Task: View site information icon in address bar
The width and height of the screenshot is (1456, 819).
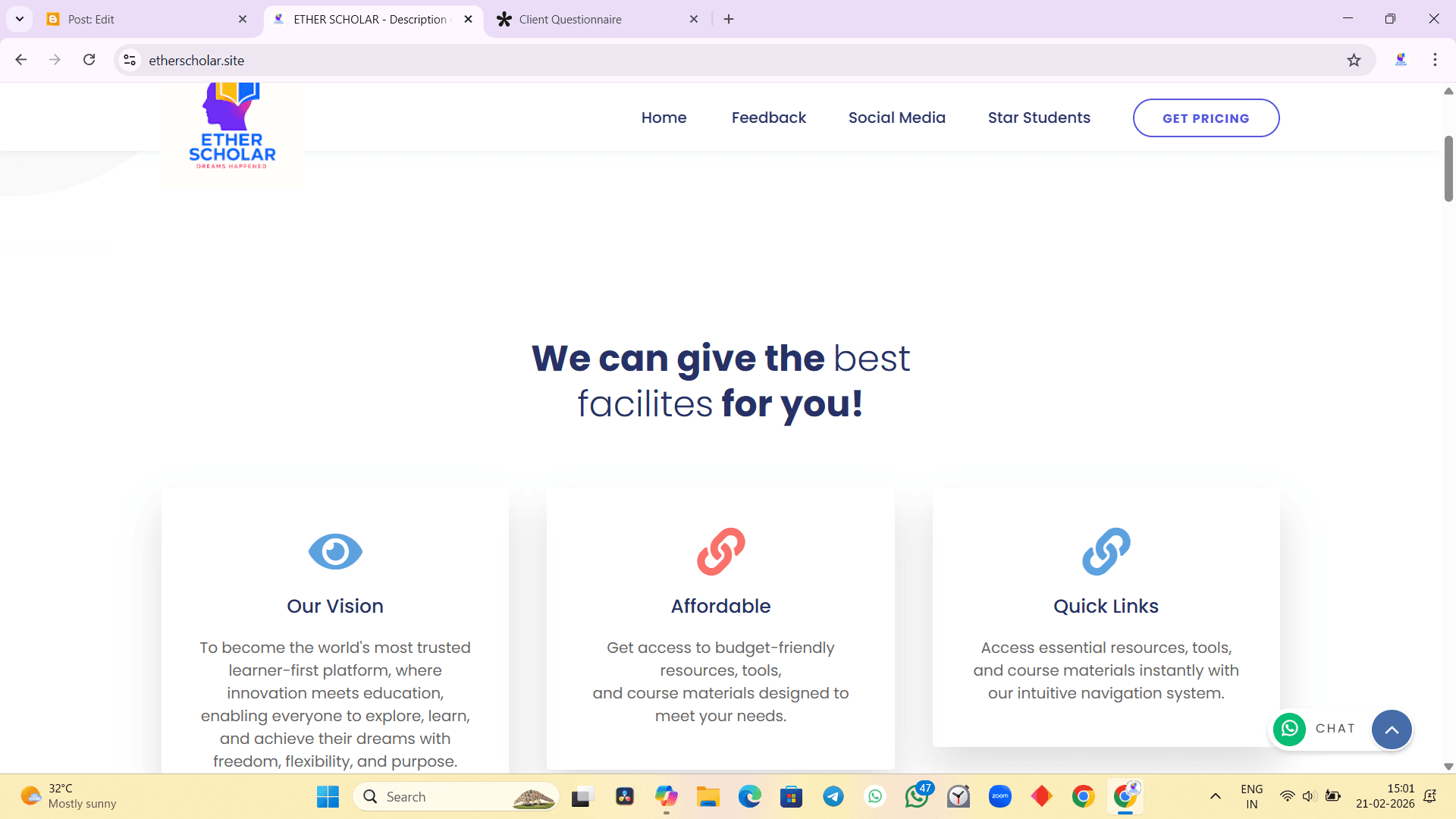Action: pyautogui.click(x=130, y=60)
